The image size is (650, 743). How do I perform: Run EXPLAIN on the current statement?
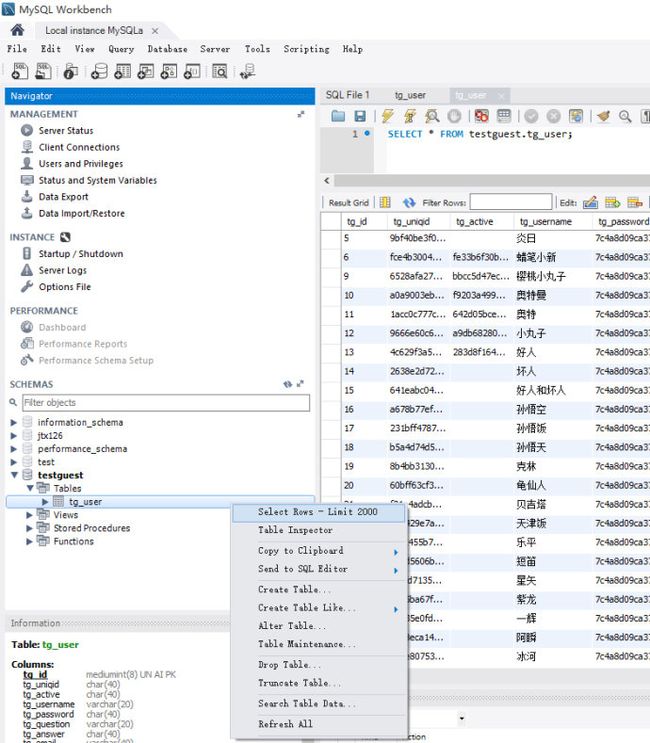point(432,116)
